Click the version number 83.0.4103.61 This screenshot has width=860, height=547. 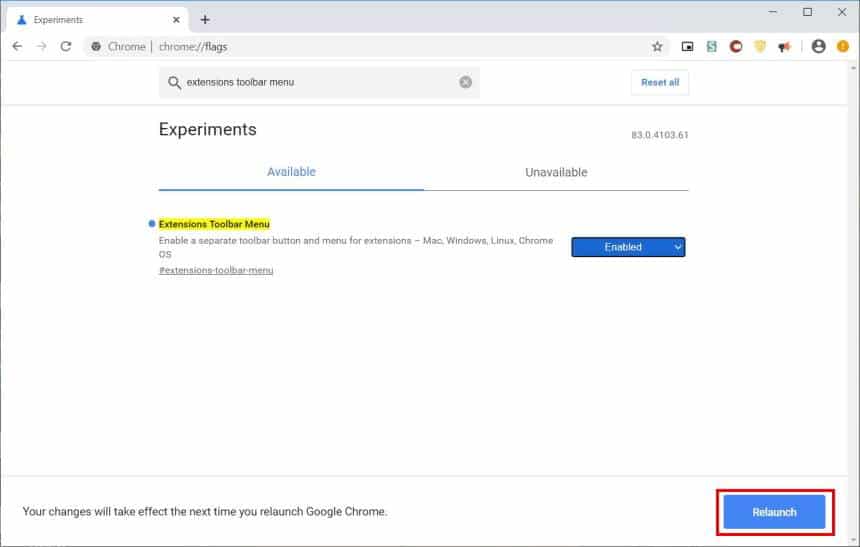click(x=659, y=135)
